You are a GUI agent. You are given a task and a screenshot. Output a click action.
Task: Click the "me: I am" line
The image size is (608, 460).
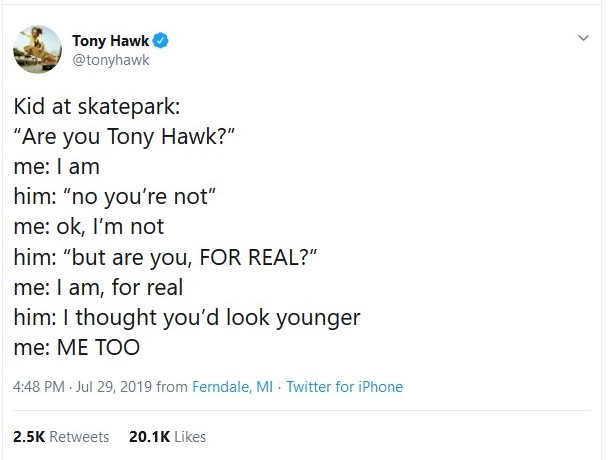[x=57, y=167]
